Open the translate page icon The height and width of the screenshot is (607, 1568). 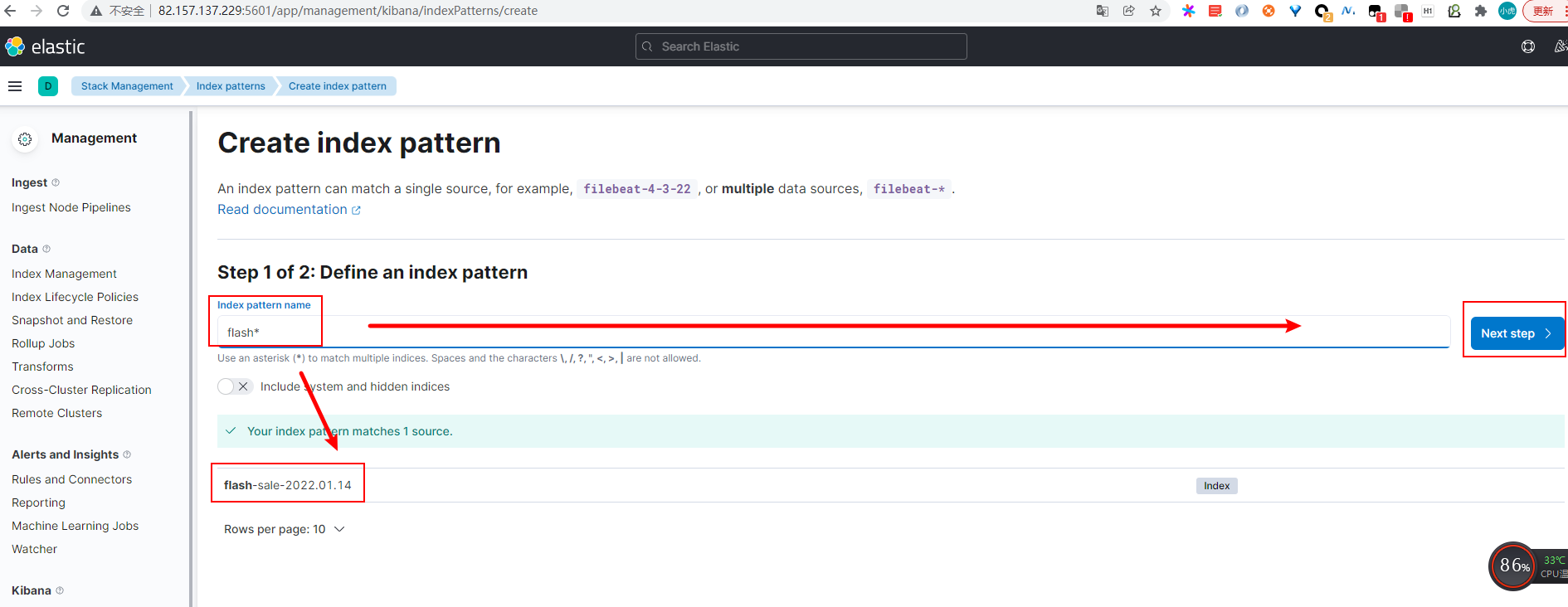coord(1103,11)
